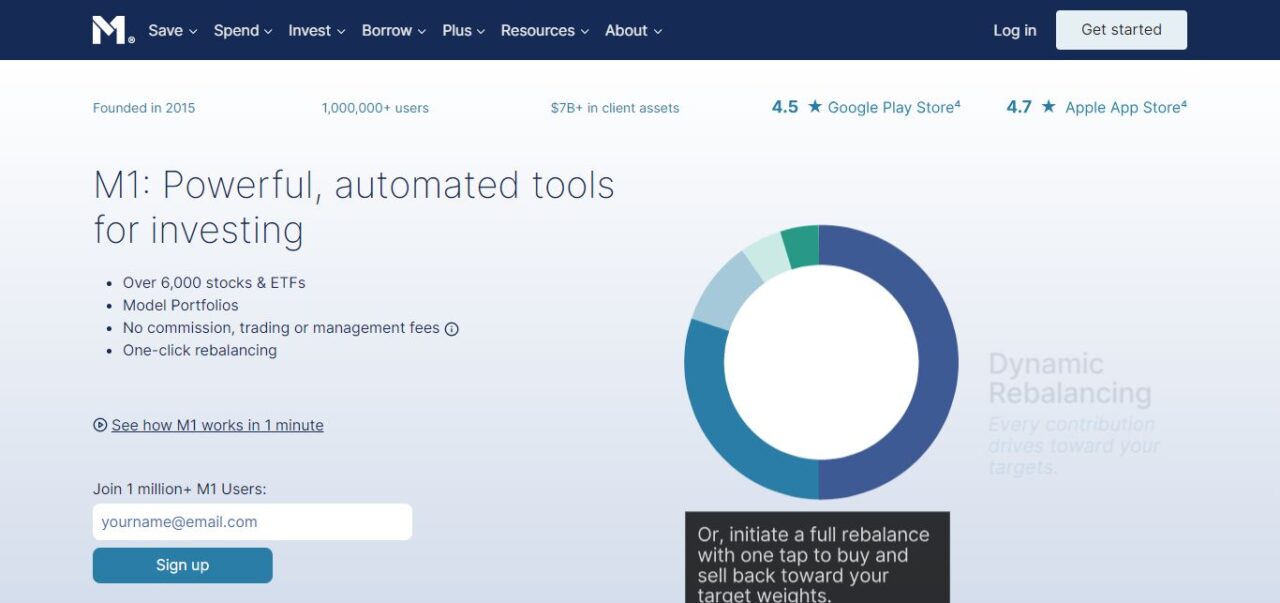1280x603 pixels.
Task: Click the star icon next to Apple App Store
Action: pyautogui.click(x=1048, y=107)
